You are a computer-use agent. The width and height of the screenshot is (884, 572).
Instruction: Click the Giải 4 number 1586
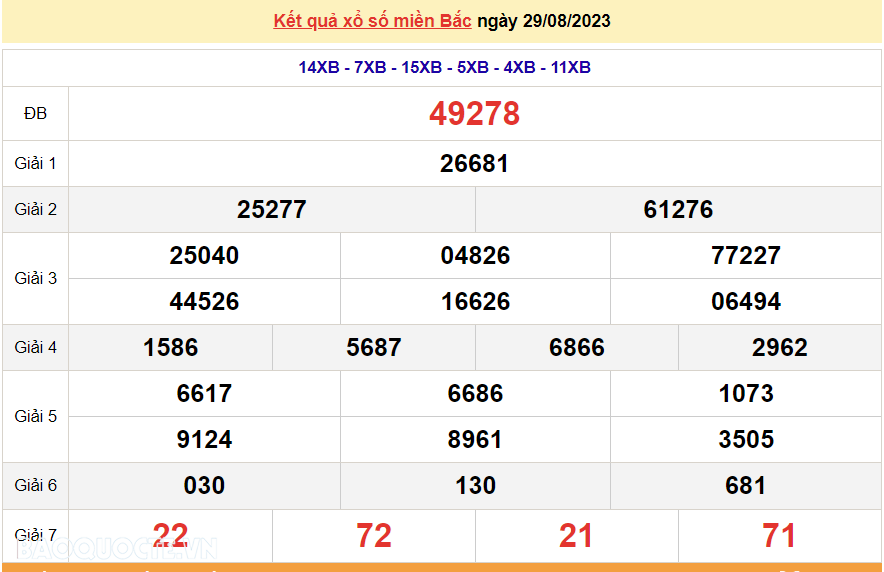click(x=170, y=347)
